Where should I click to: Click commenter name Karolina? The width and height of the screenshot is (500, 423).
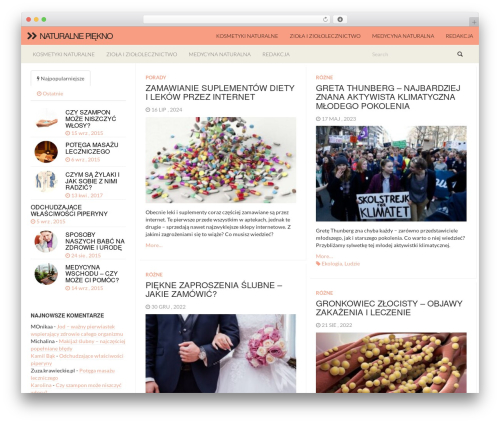(41, 385)
